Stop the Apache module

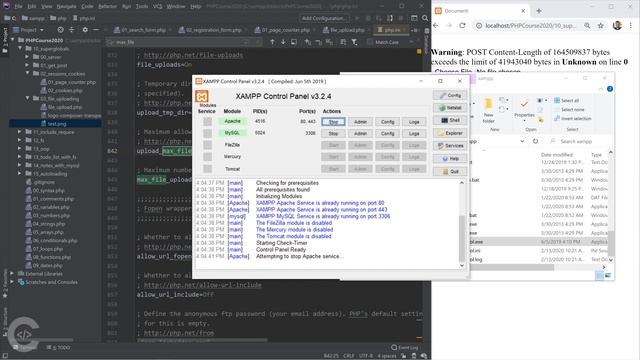coord(333,122)
